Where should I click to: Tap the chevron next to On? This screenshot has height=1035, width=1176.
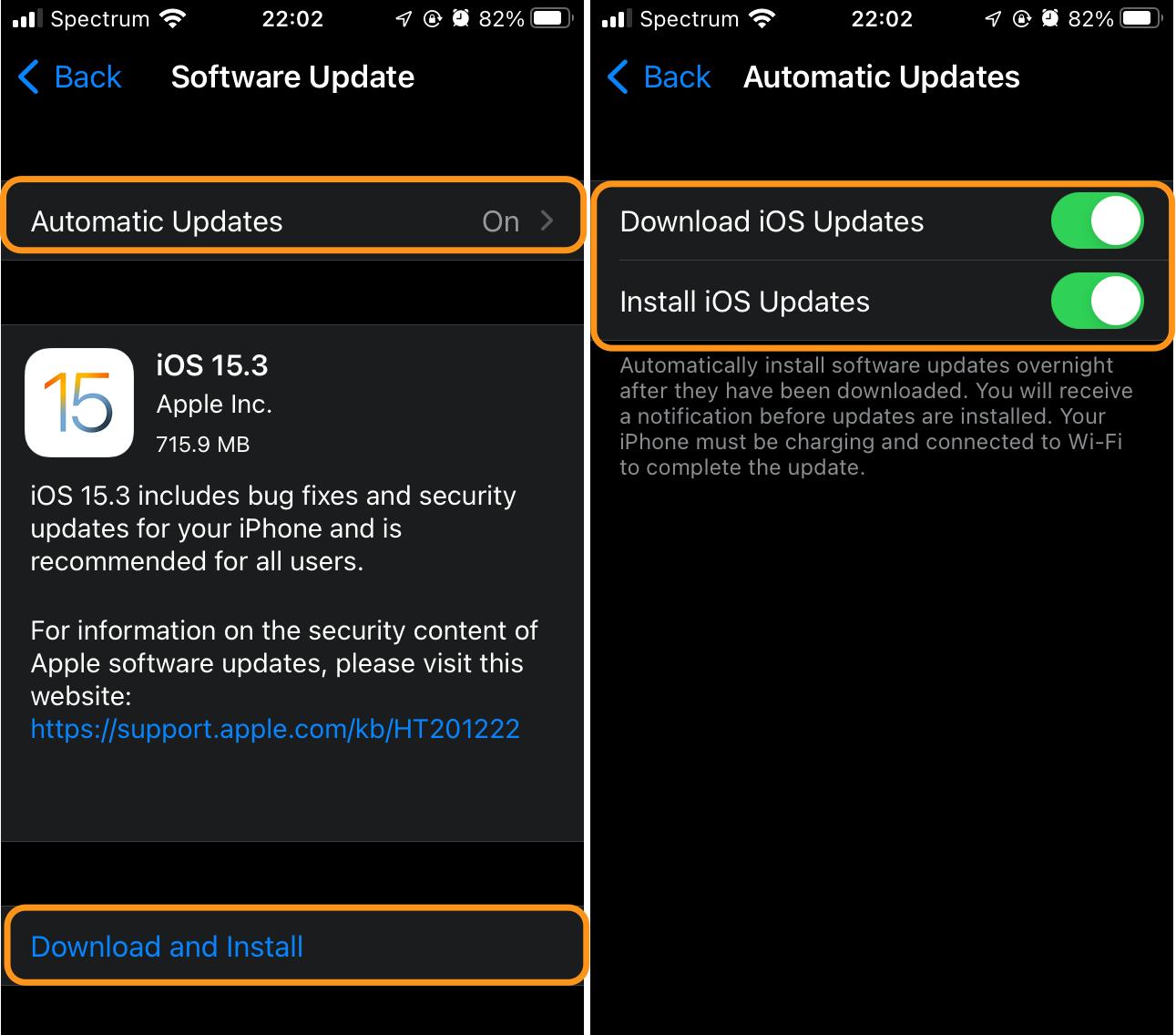(547, 220)
